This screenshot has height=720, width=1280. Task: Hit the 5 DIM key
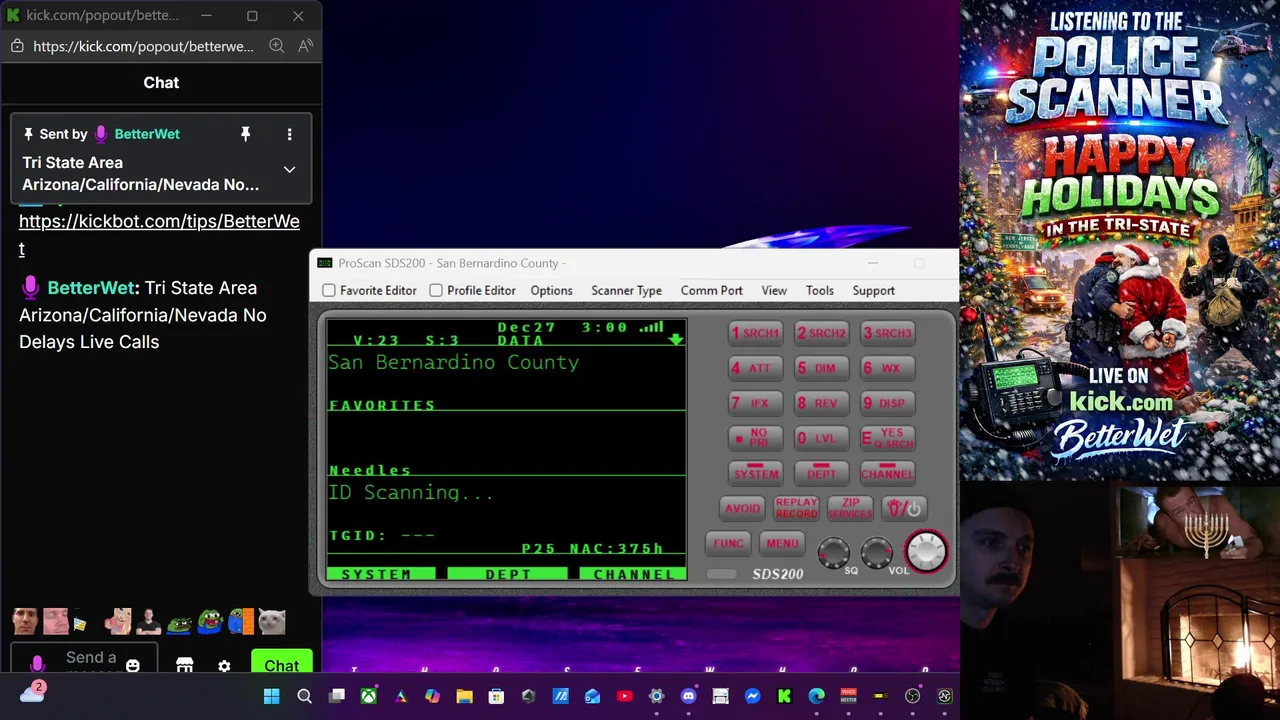821,368
